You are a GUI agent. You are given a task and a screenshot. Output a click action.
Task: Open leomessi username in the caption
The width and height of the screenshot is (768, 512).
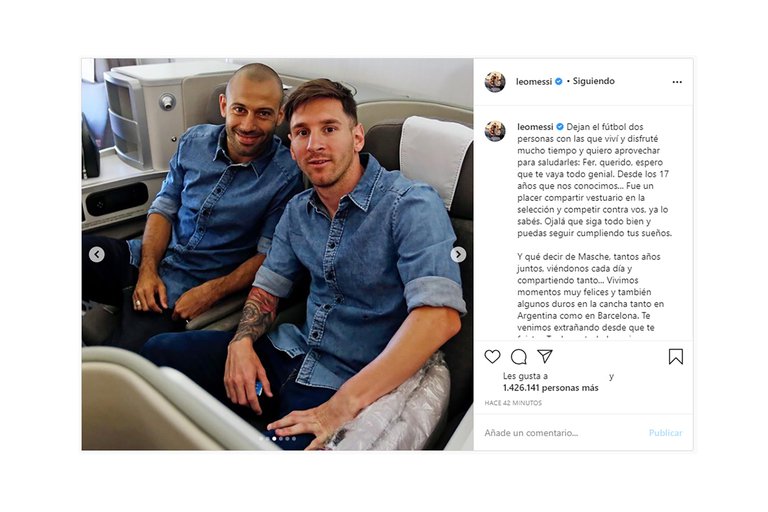tap(535, 127)
